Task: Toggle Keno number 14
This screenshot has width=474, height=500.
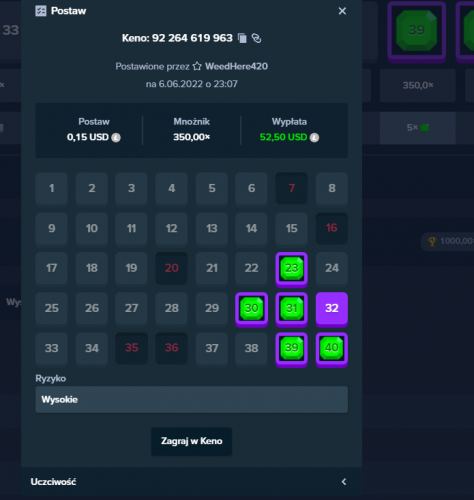Action: point(252,228)
